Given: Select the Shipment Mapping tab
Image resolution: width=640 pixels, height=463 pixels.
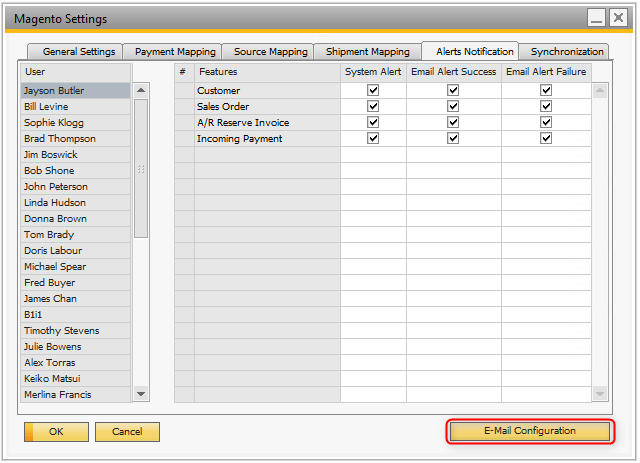Looking at the screenshot, I should [x=368, y=52].
